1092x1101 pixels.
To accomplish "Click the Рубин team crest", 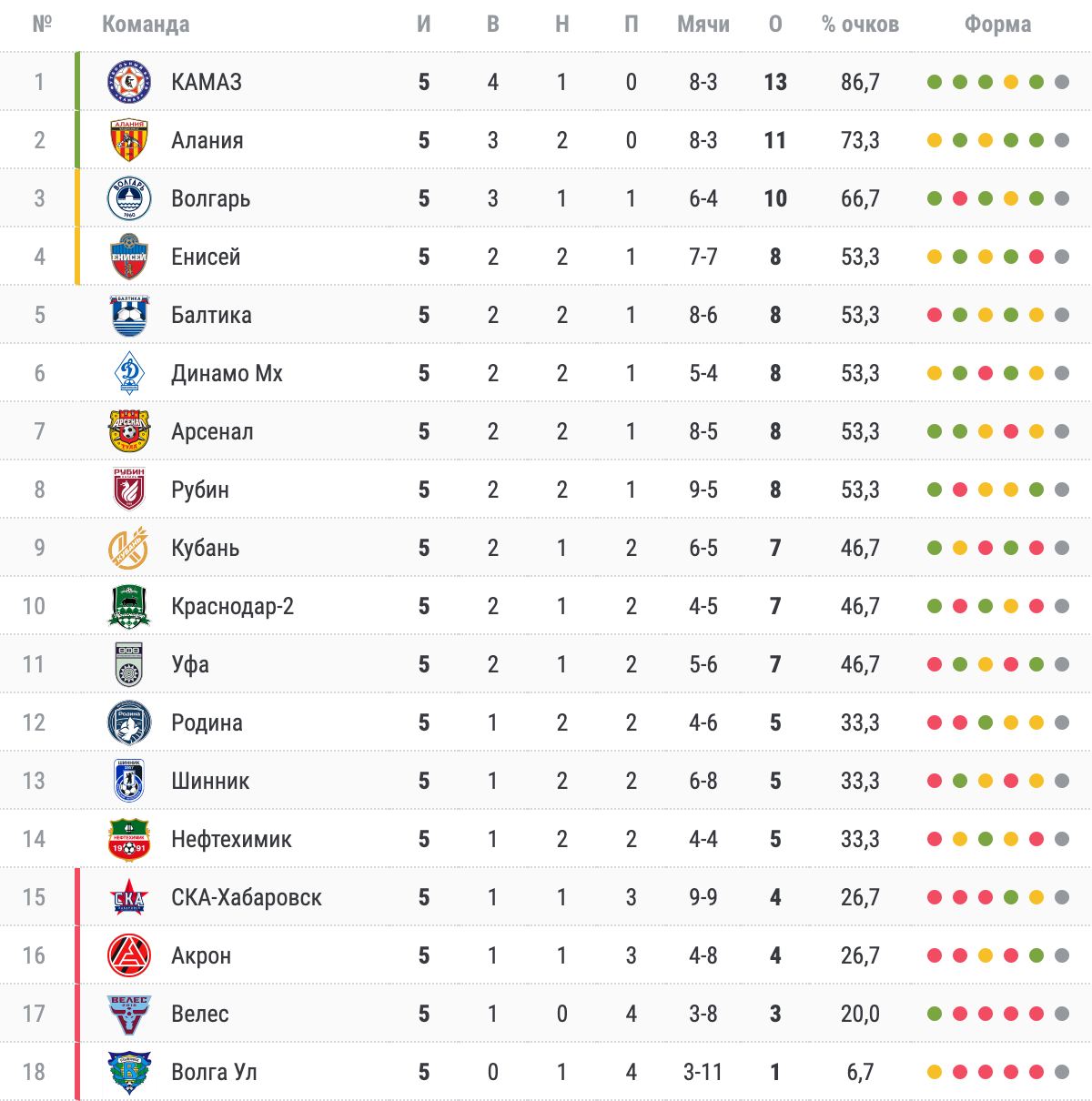I will pos(128,490).
